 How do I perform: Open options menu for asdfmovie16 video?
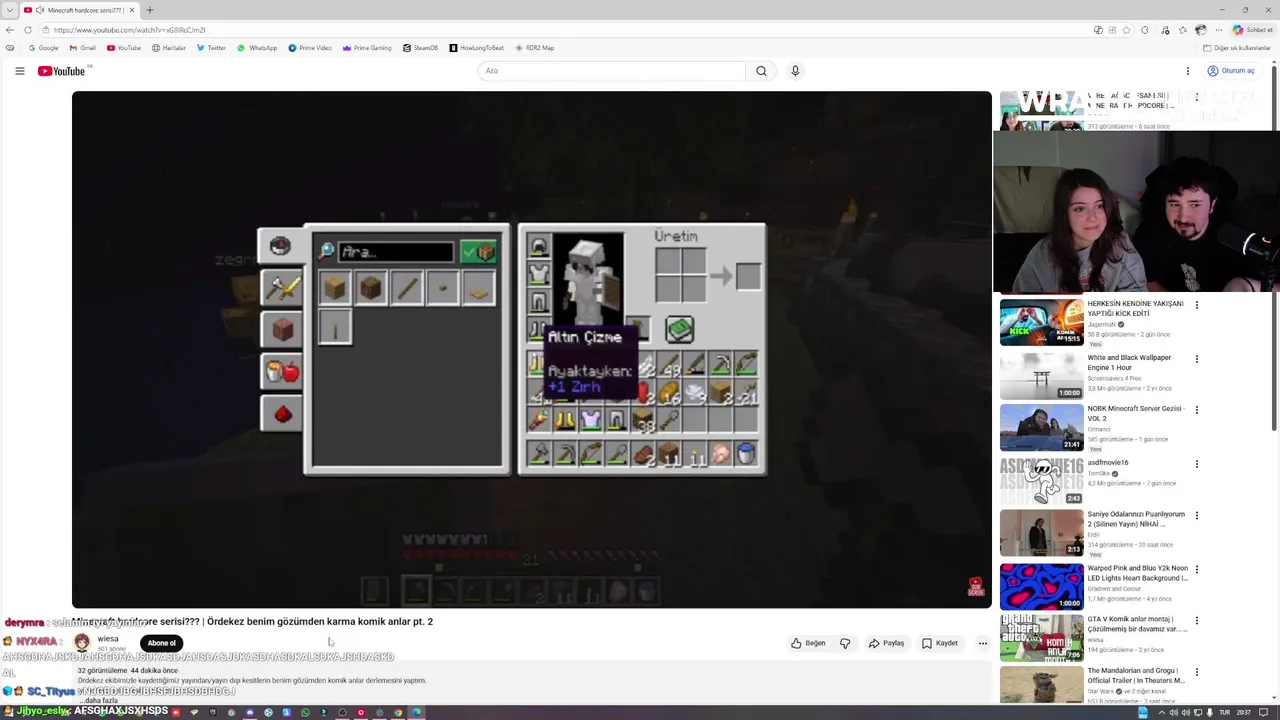(1196, 464)
